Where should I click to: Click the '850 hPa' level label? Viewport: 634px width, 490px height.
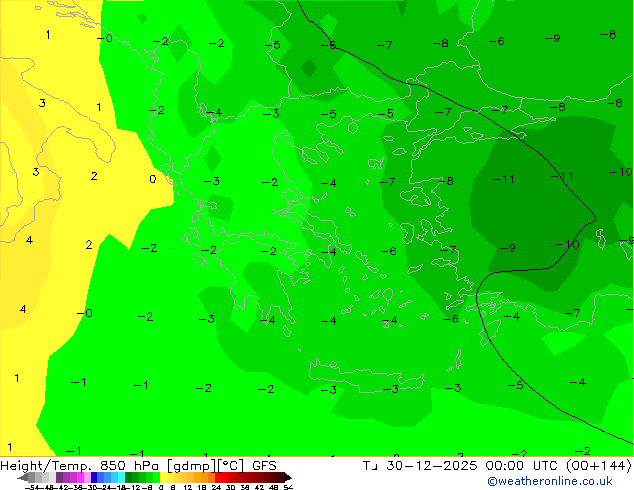(x=131, y=466)
